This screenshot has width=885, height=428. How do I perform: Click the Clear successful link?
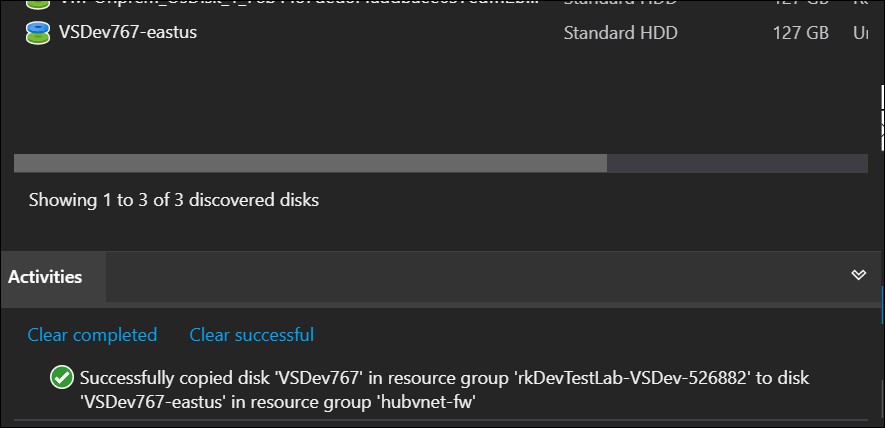coord(252,335)
